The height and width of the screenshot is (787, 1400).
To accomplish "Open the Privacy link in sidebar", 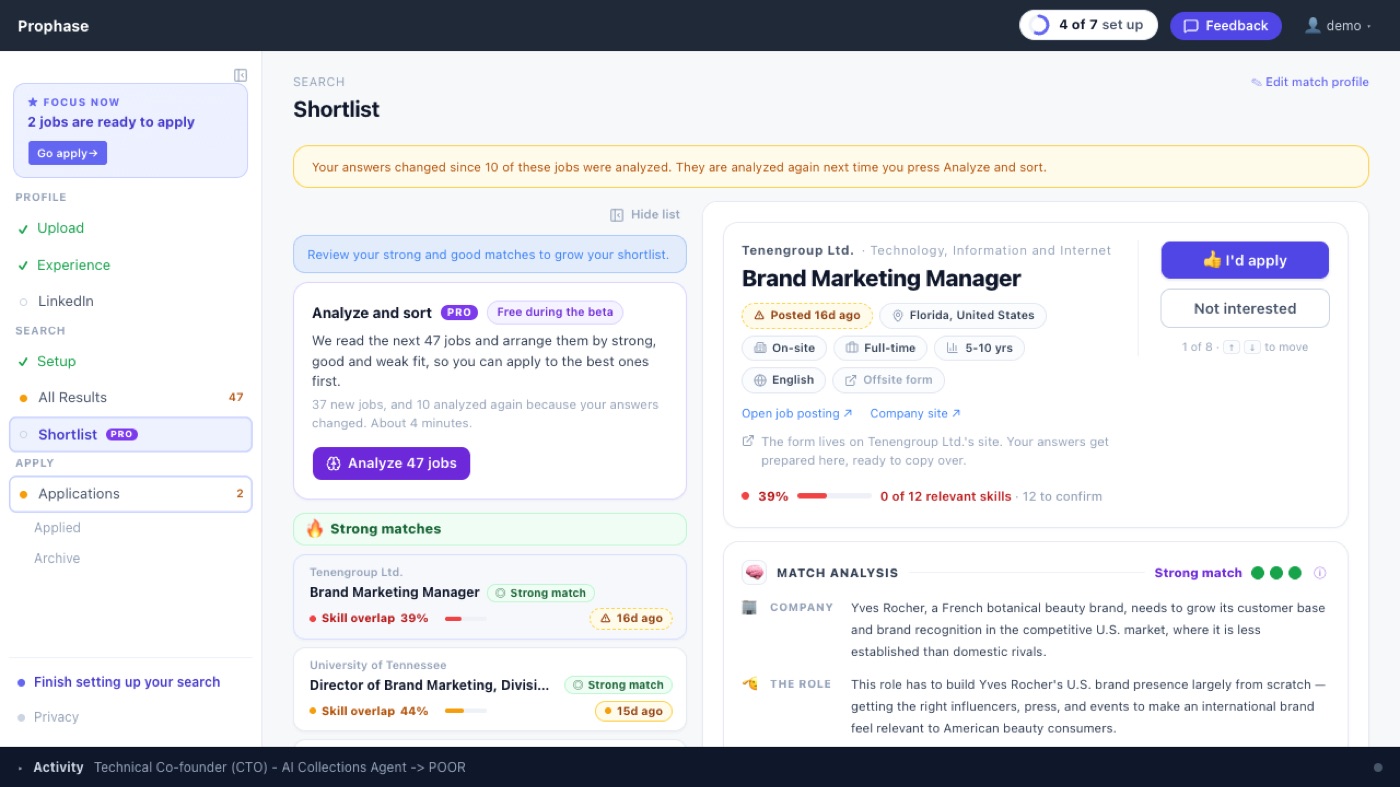I will pos(56,717).
